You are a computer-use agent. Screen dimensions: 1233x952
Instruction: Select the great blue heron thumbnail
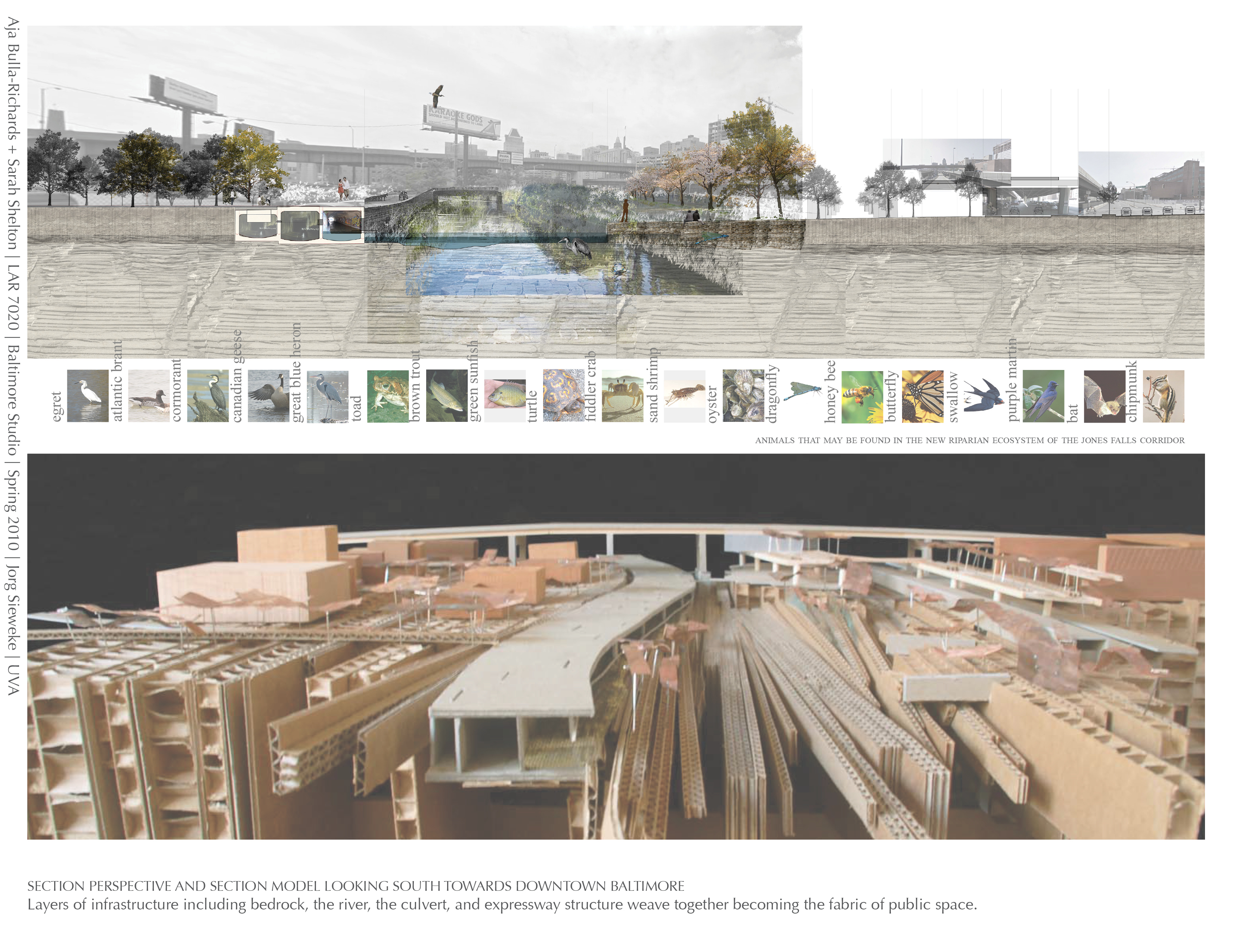328,397
